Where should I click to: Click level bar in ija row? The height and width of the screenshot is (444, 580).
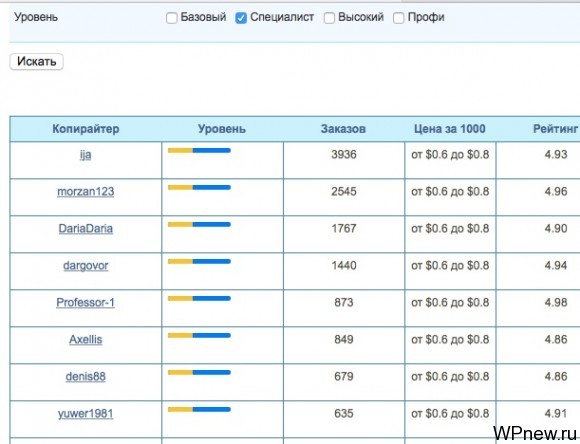(x=199, y=151)
